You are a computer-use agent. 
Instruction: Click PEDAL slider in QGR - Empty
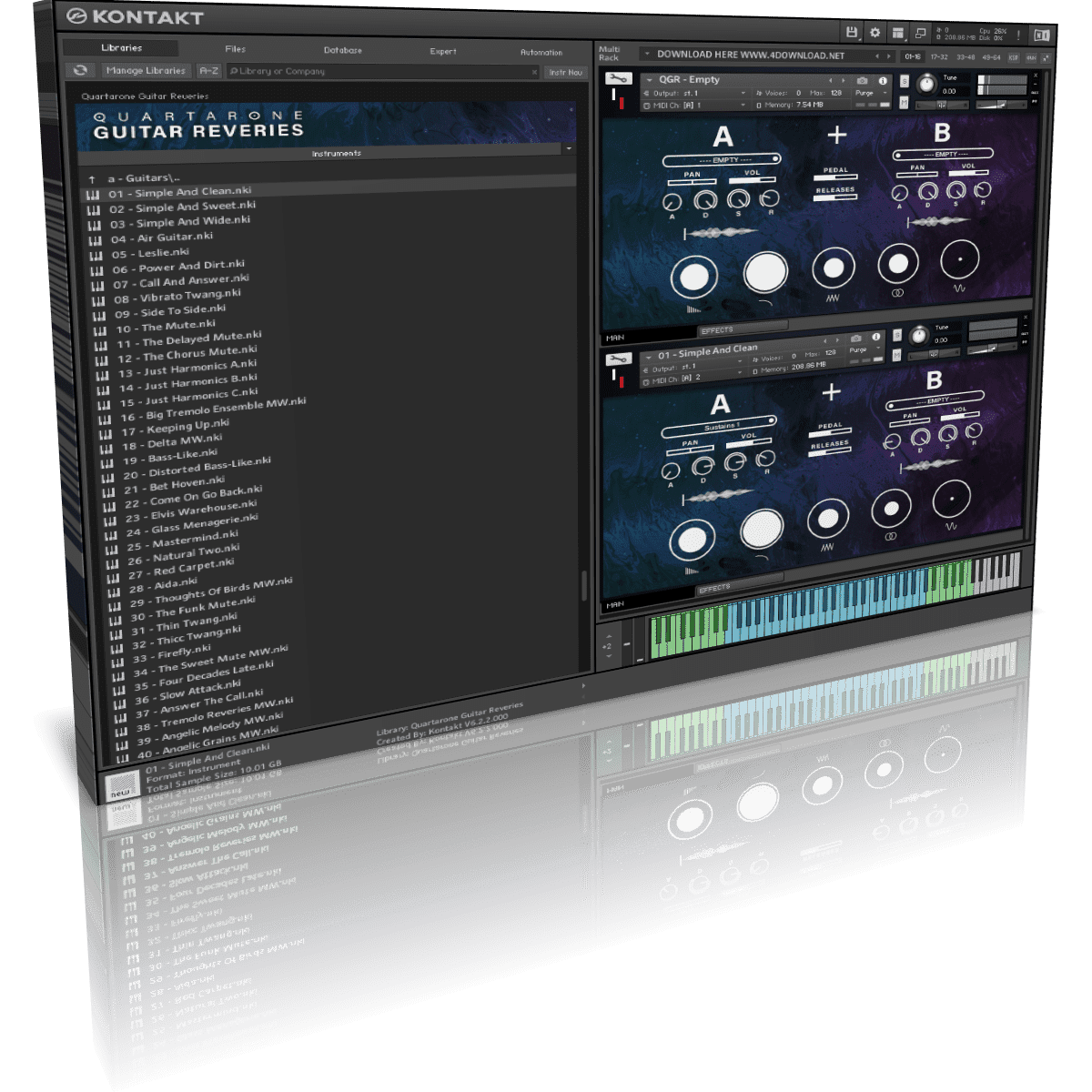(834, 177)
